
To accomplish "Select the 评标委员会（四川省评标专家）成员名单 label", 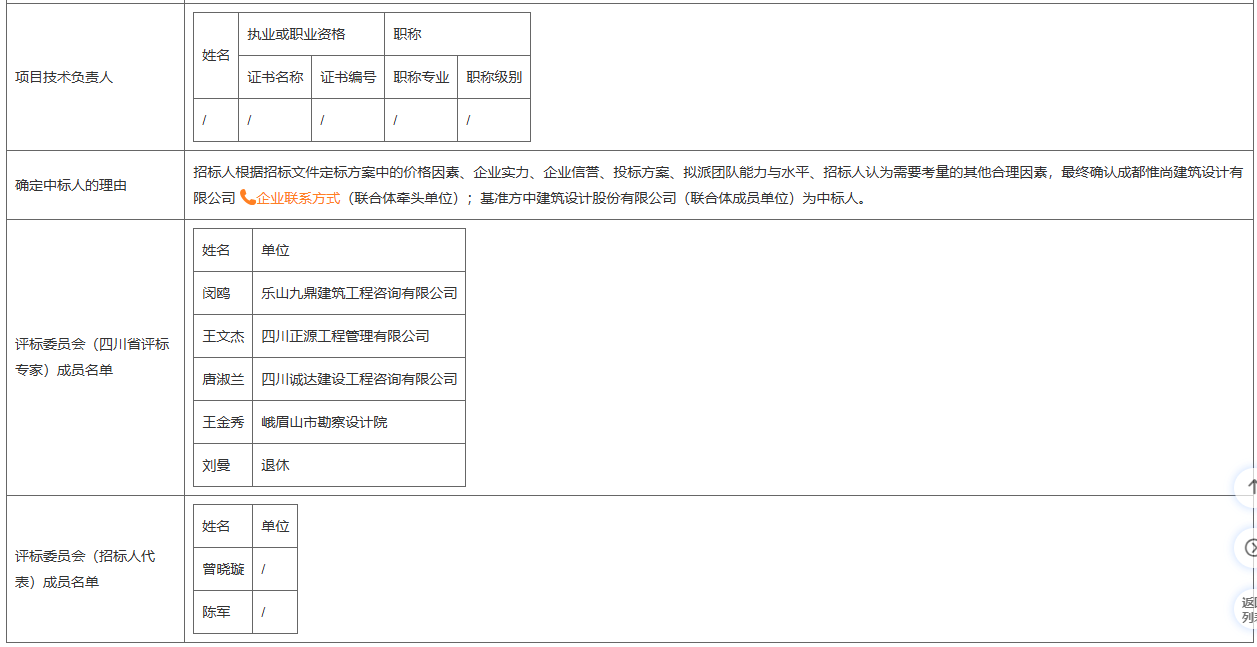I will point(92,357).
